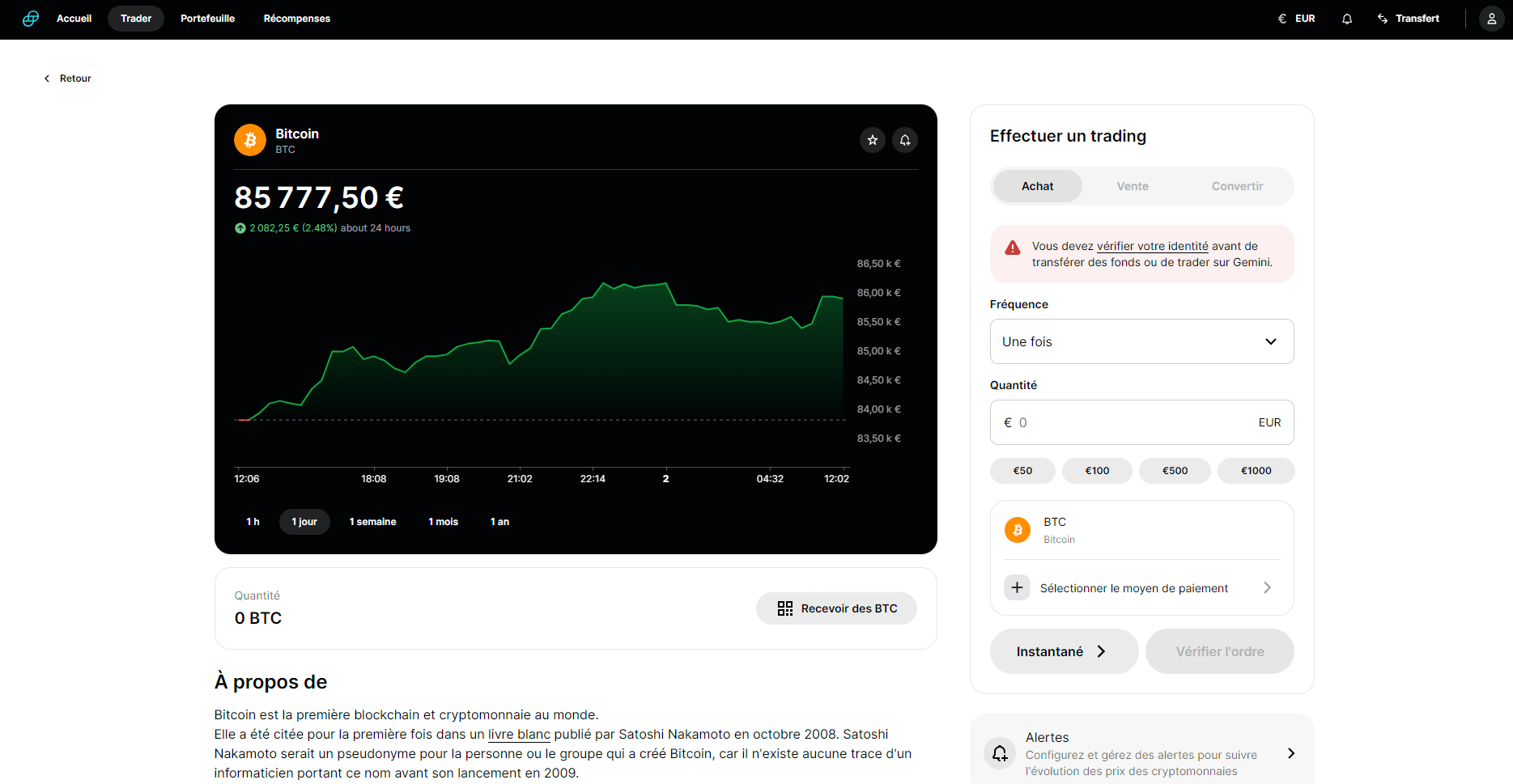This screenshot has height=784, width=1513.
Task: Click the Quantité amount input field
Action: (1141, 422)
